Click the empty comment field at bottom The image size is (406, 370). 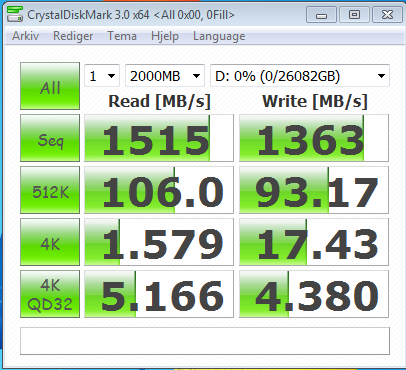(x=205, y=341)
